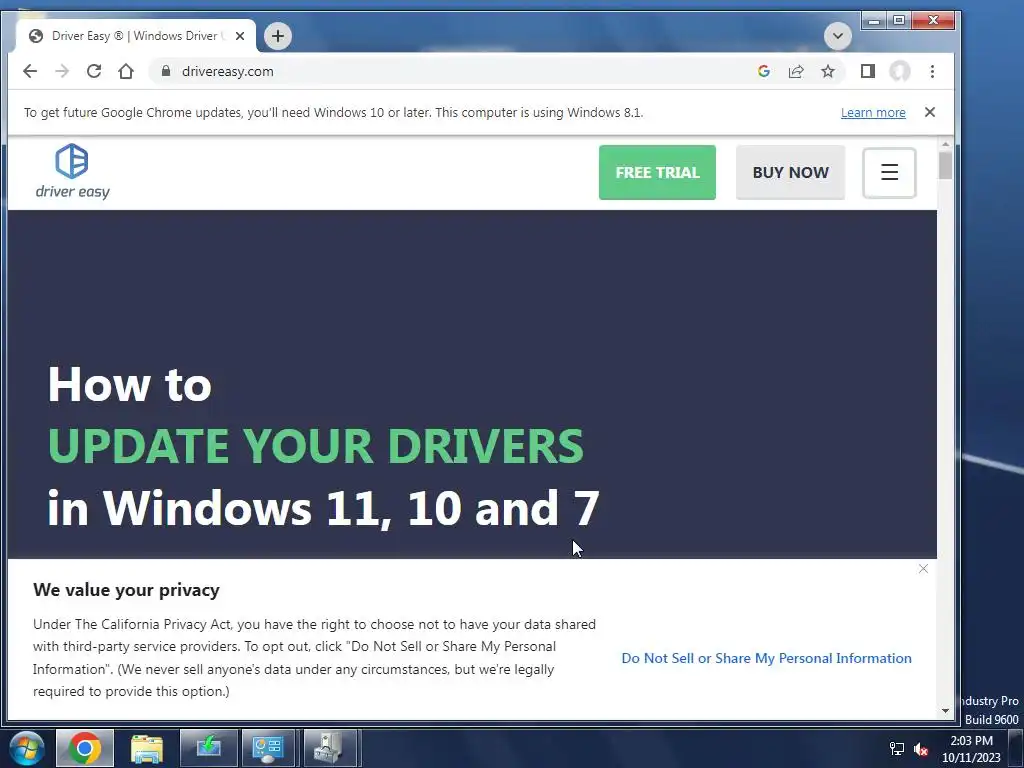Viewport: 1024px width, 768px height.
Task: Start the FREE TRIAL
Action: point(657,172)
